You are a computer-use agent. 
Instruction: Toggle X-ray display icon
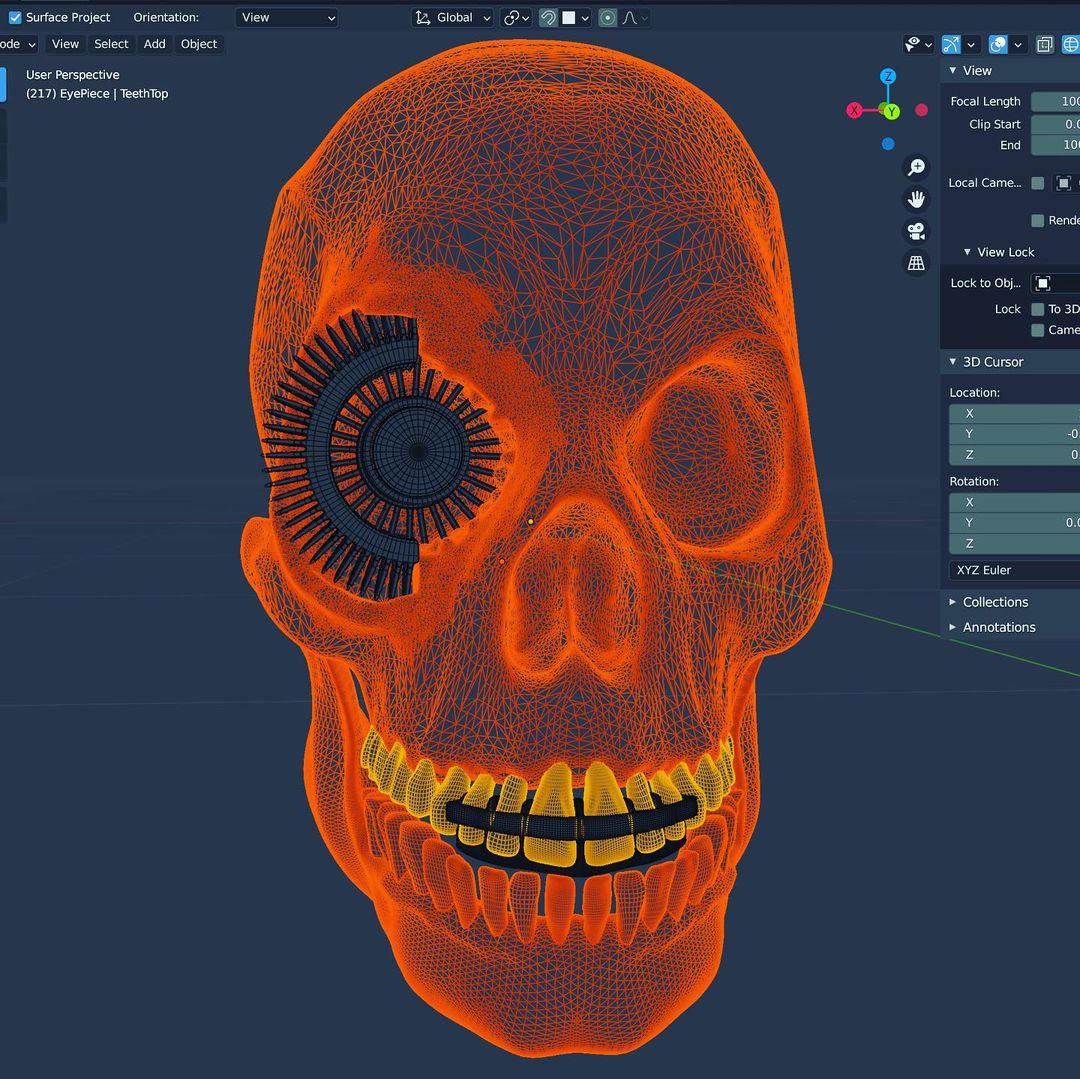1044,44
